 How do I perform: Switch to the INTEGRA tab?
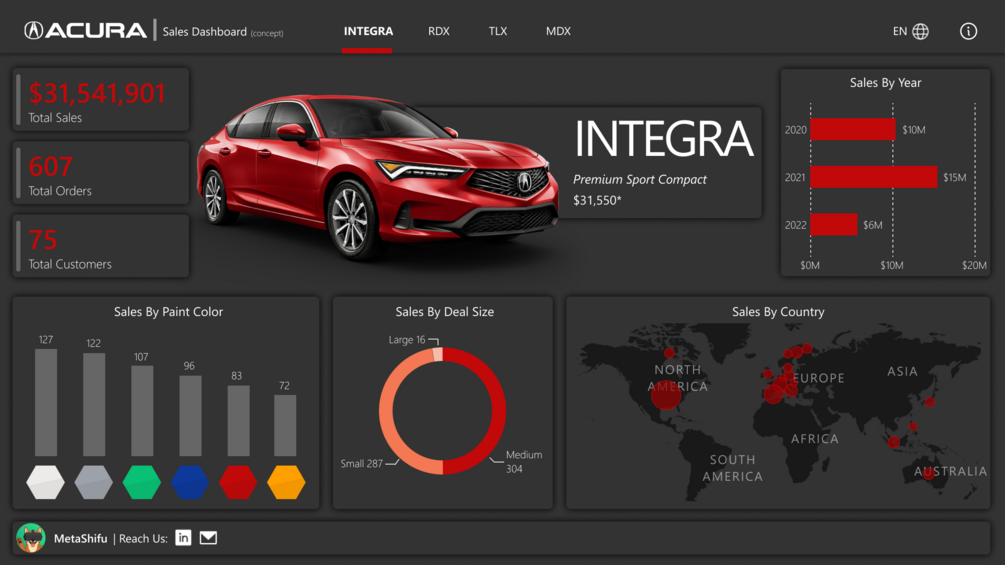click(368, 31)
